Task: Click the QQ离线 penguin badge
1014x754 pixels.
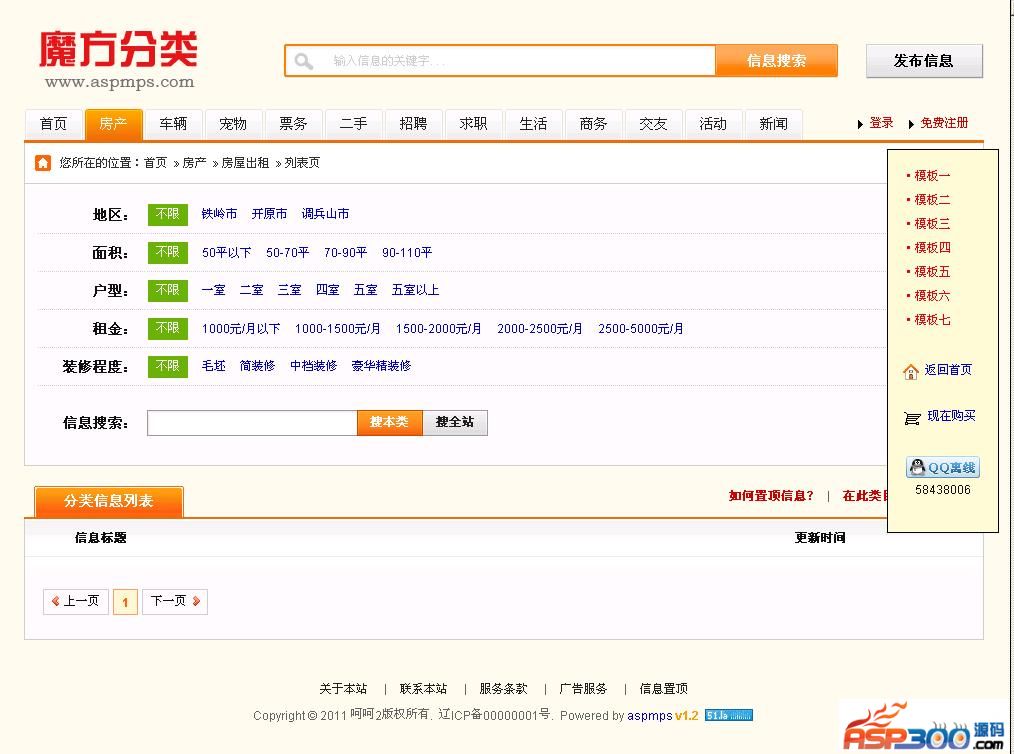Action: [942, 467]
